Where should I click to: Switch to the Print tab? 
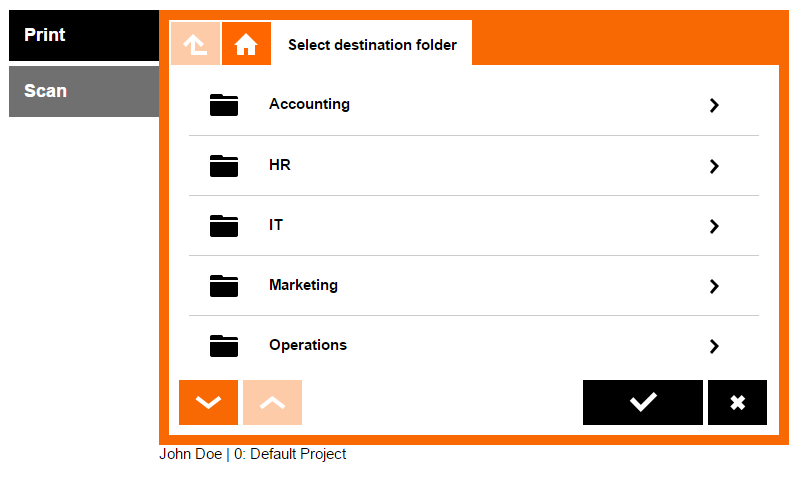84,35
